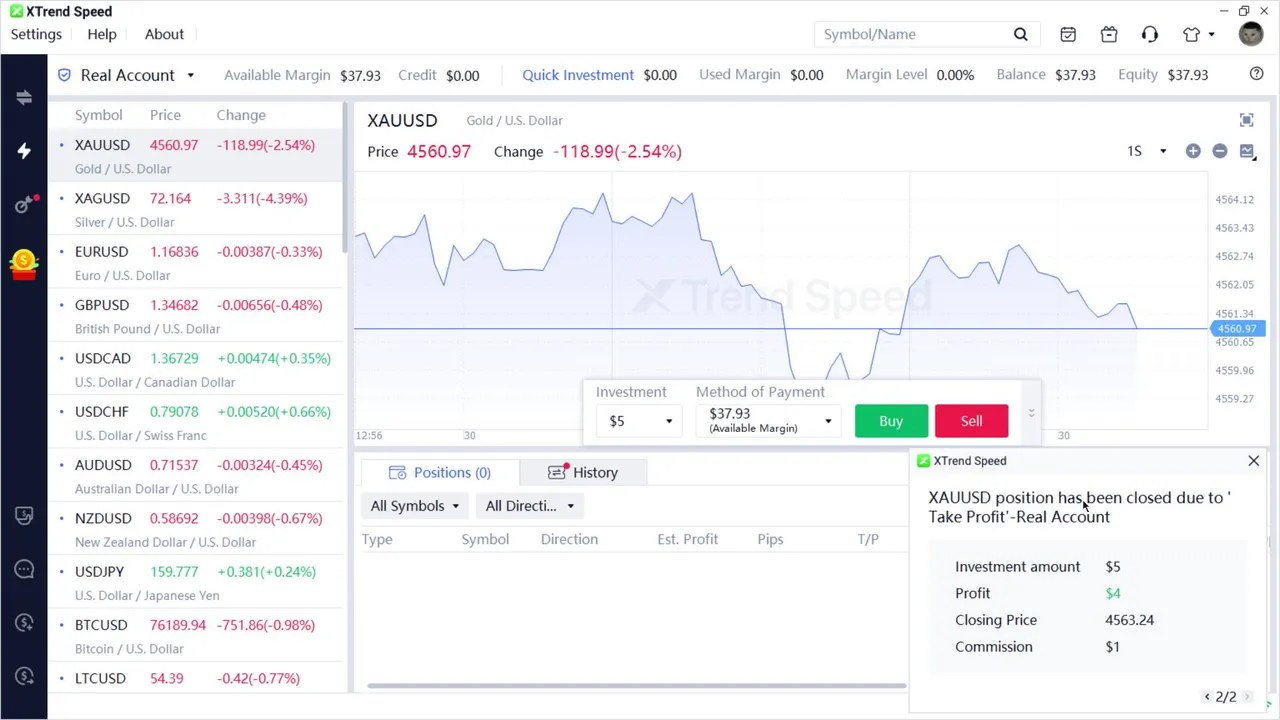Viewport: 1280px width, 720px height.
Task: Open the gift box rewards icon
Action: click(1109, 34)
